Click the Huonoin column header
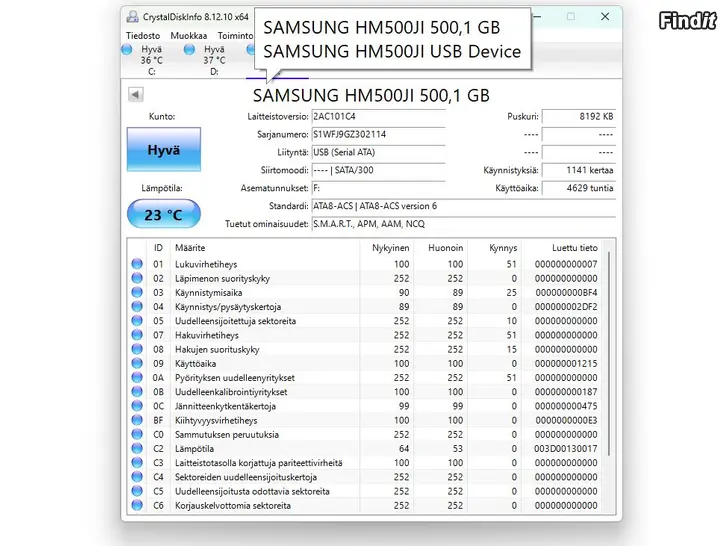 (x=440, y=248)
